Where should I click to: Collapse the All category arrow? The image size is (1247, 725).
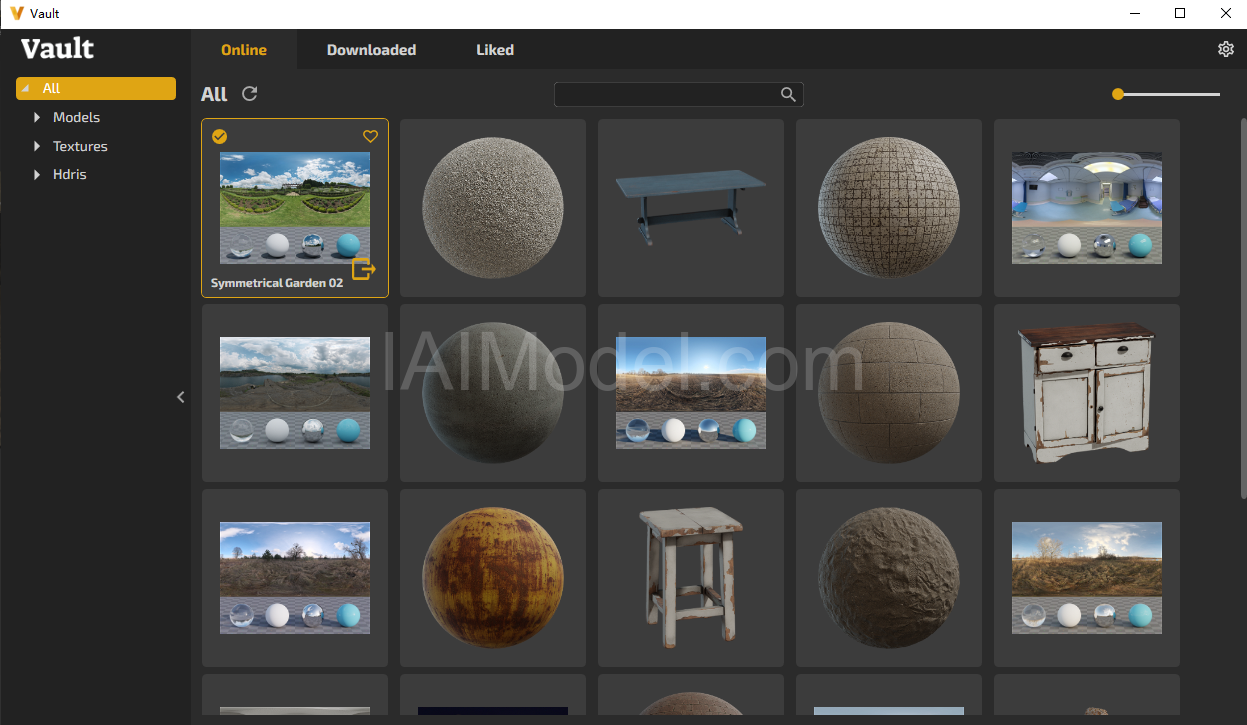(25, 89)
